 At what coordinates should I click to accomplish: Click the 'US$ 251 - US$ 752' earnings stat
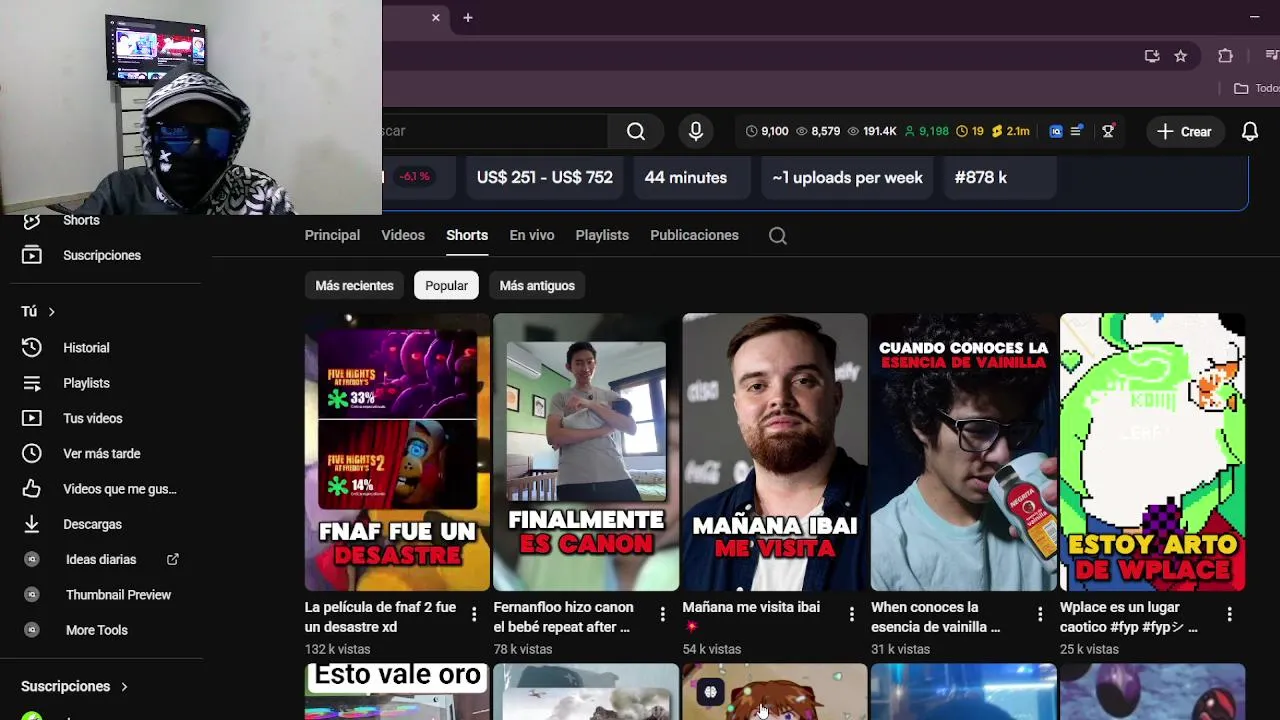pos(544,177)
